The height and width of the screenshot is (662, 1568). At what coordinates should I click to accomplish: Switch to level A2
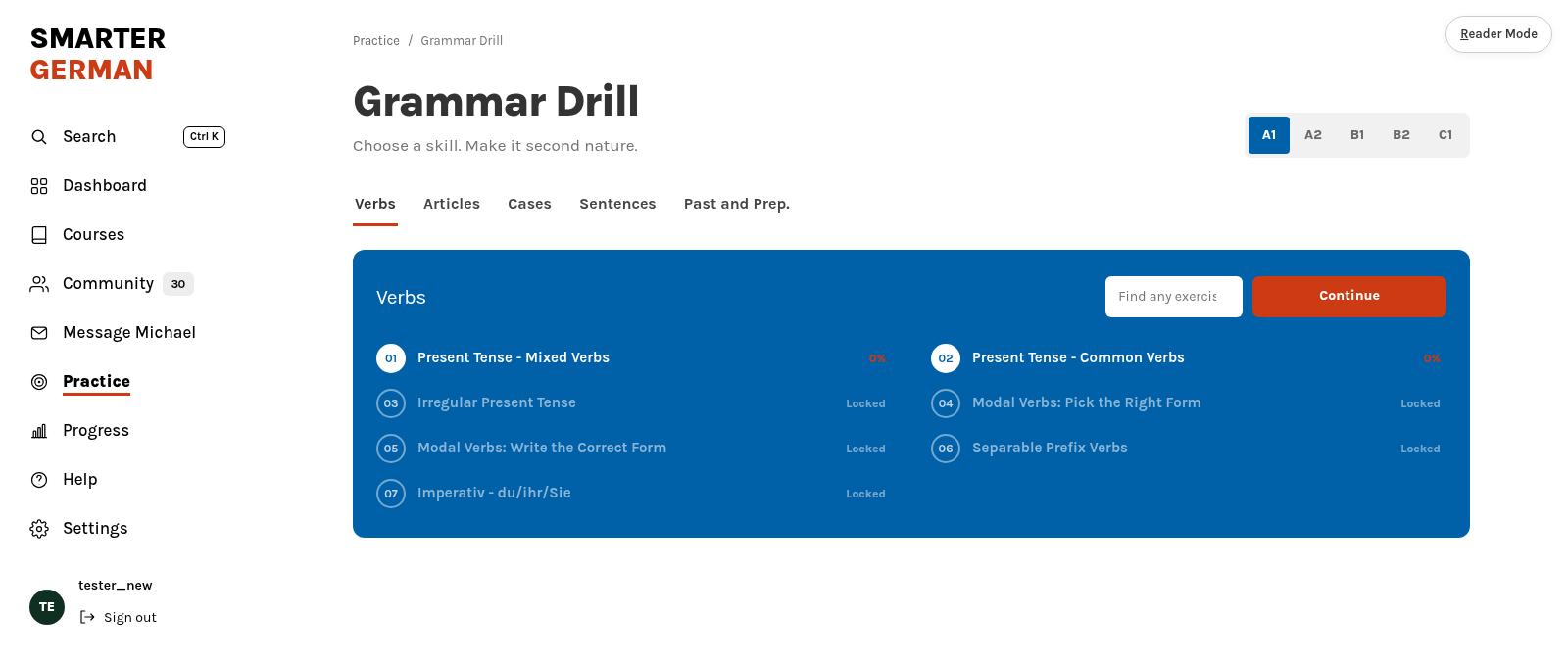point(1313,135)
